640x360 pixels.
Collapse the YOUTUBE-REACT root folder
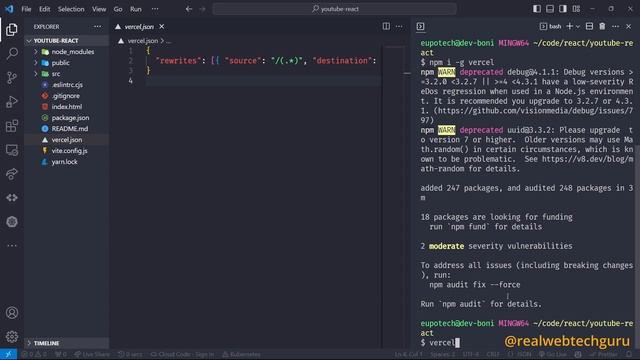point(67,41)
